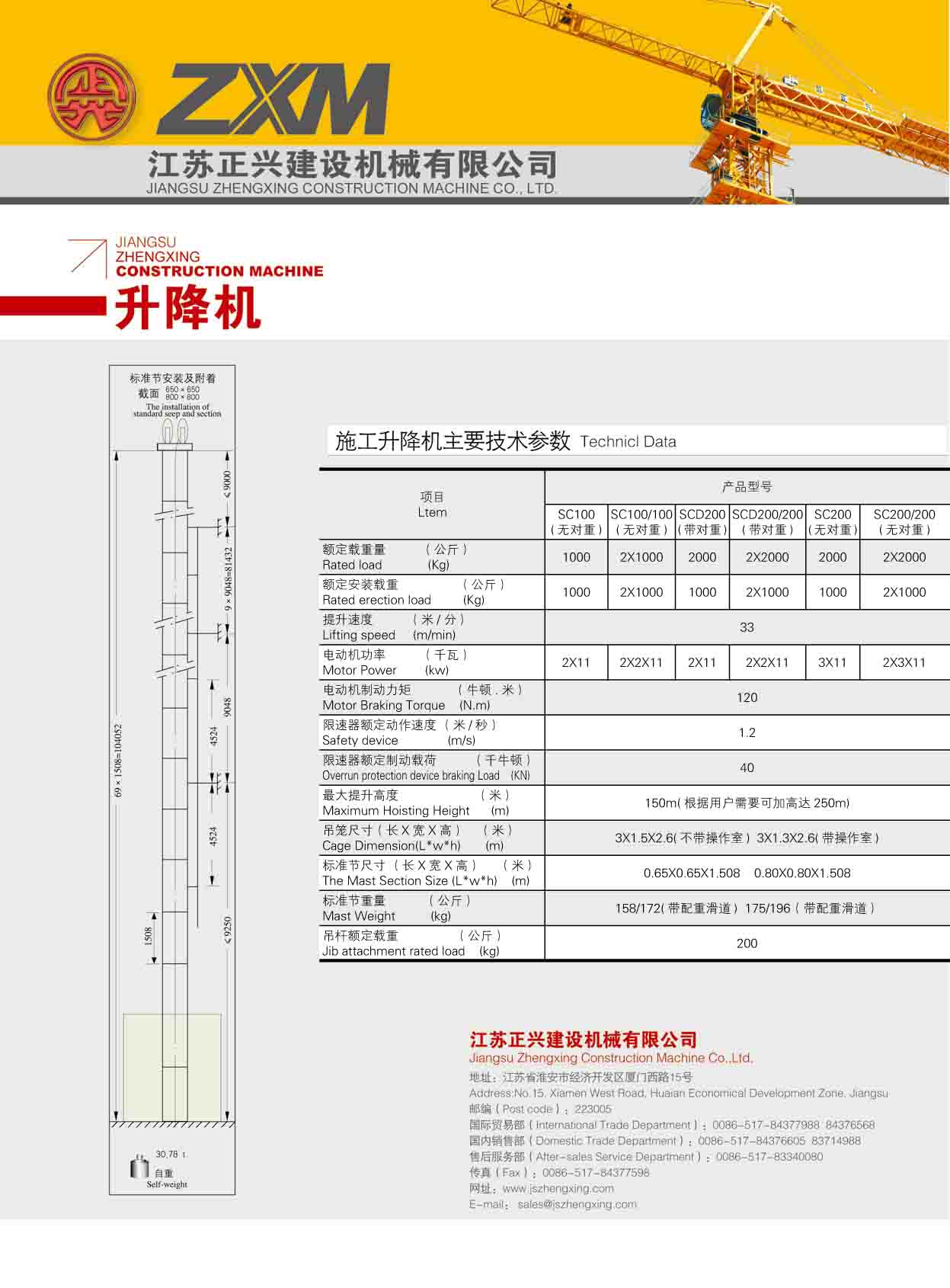The width and height of the screenshot is (950, 1288).
Task: Select the SCD200/200 column header
Action: [x=767, y=521]
